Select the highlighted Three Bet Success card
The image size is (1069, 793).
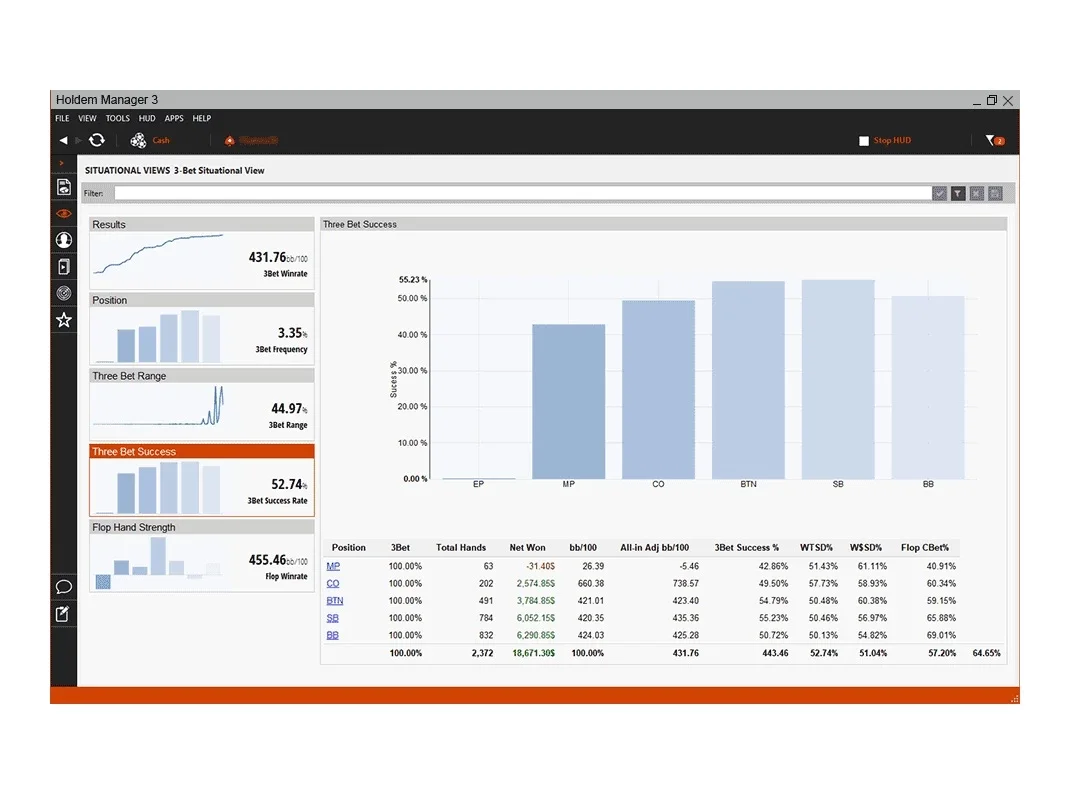pyautogui.click(x=202, y=481)
